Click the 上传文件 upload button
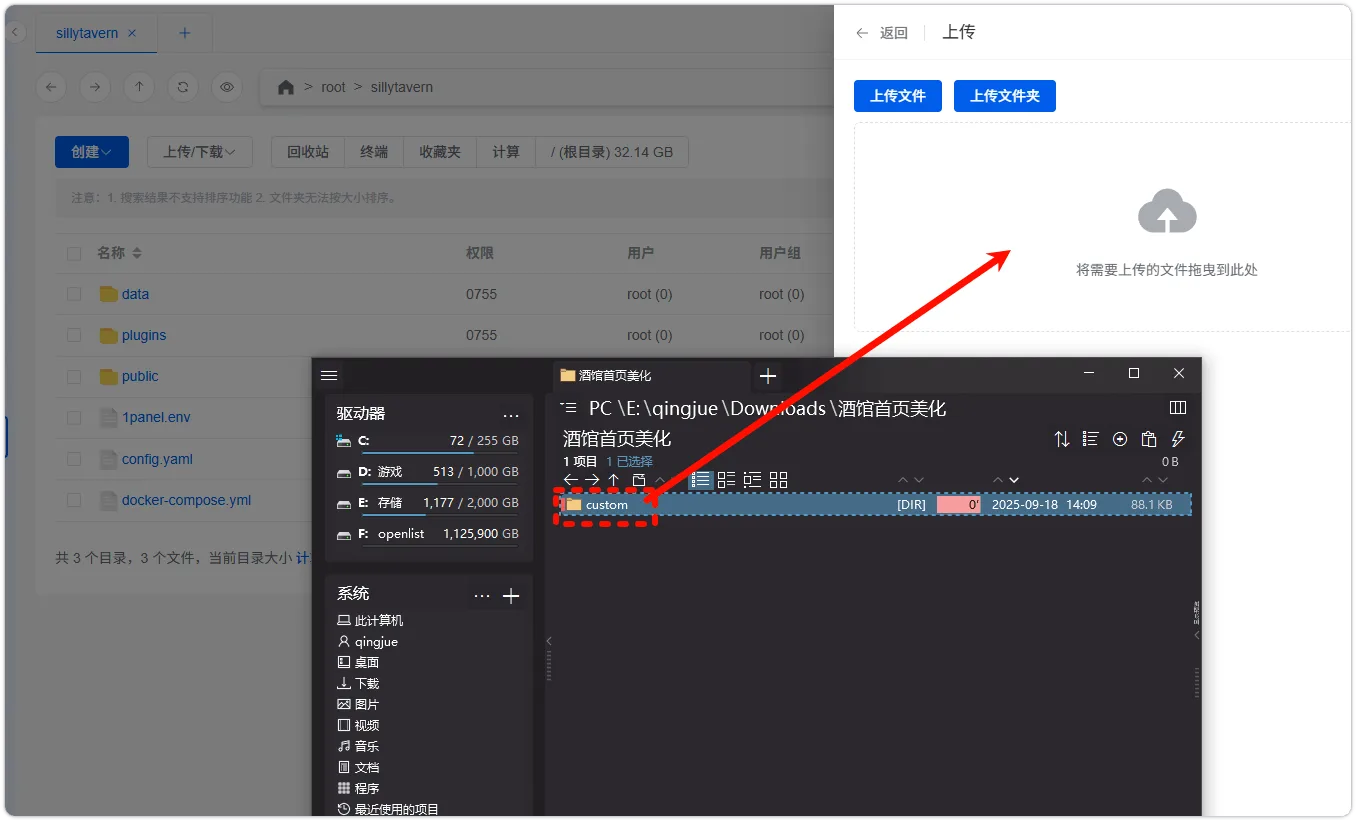The width and height of the screenshot is (1356, 821). tap(897, 96)
